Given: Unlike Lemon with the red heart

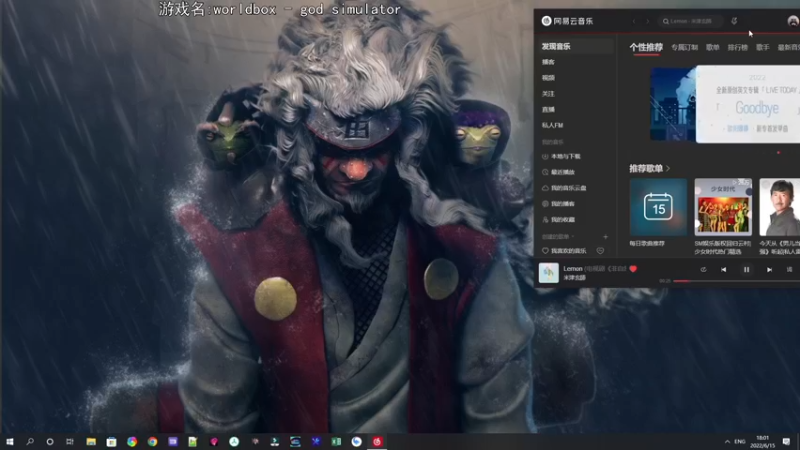Looking at the screenshot, I should (x=633, y=269).
